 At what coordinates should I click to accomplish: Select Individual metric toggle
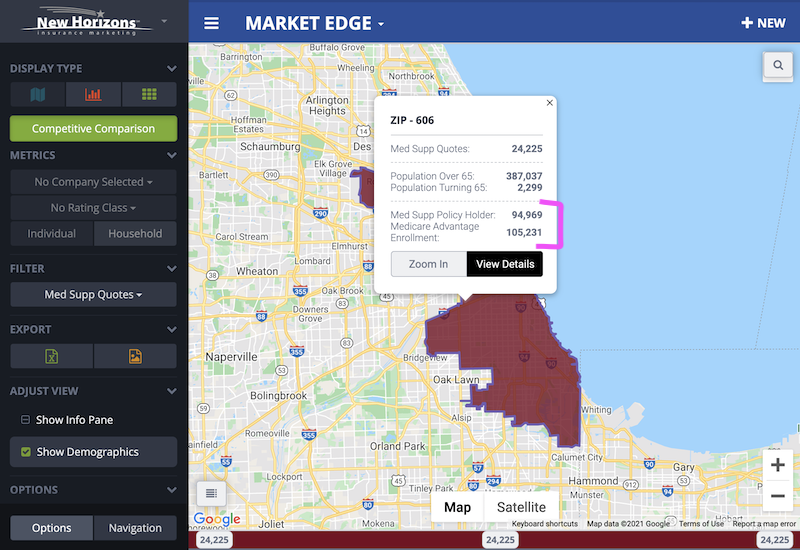click(x=52, y=234)
